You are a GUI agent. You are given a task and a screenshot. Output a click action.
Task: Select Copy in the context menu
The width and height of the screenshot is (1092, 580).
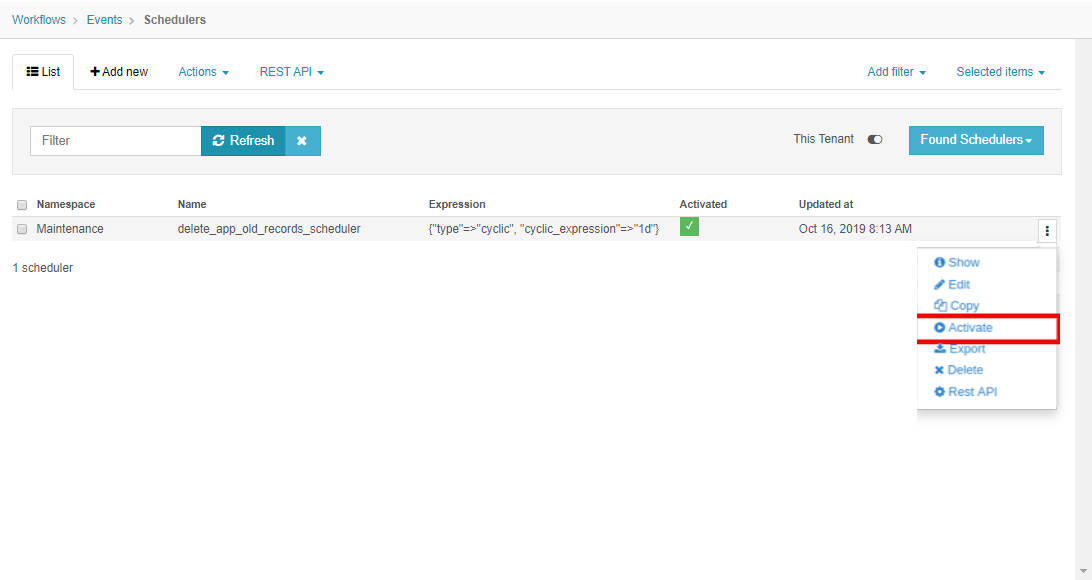coord(957,306)
